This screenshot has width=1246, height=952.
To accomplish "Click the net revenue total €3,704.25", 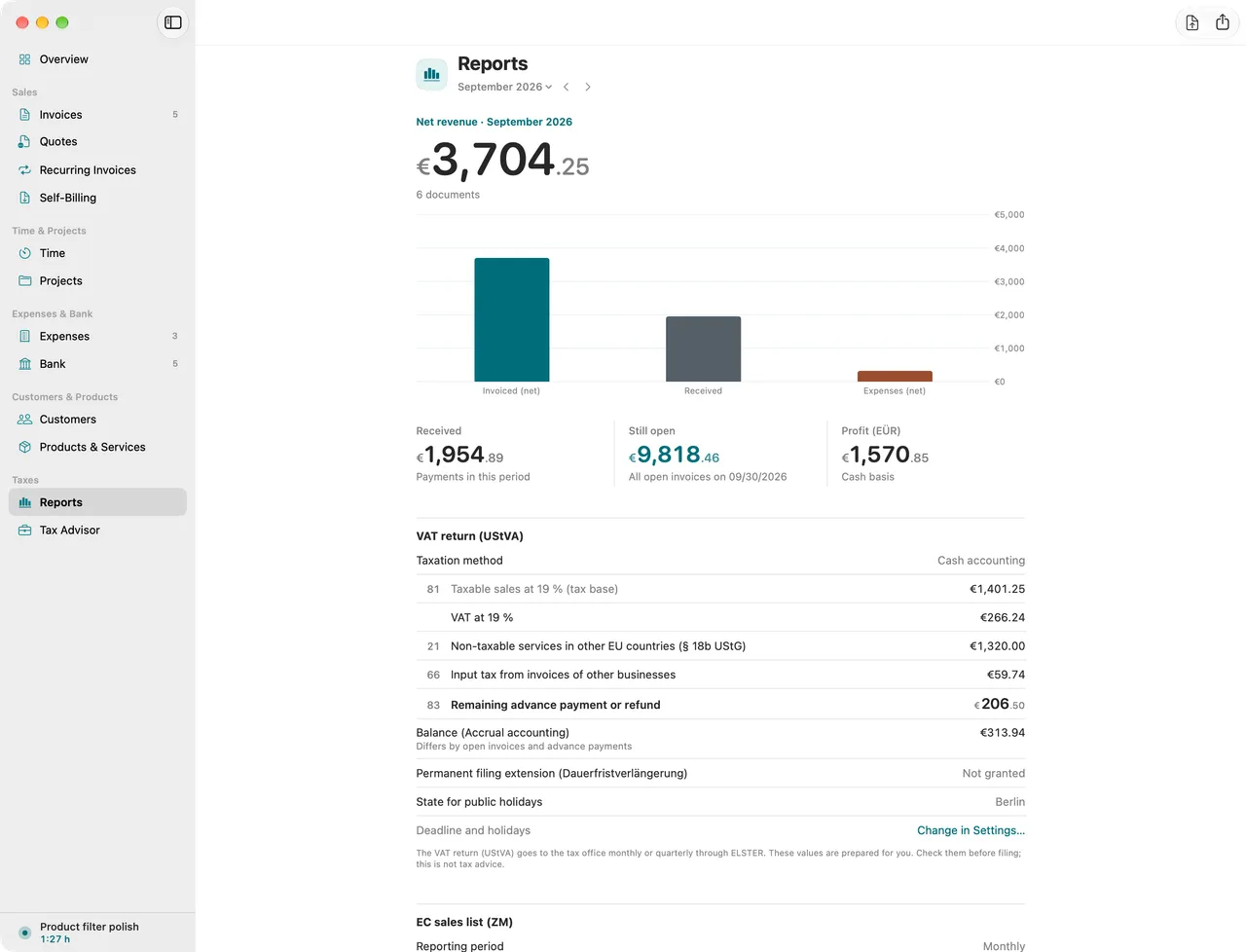I will tap(502, 161).
